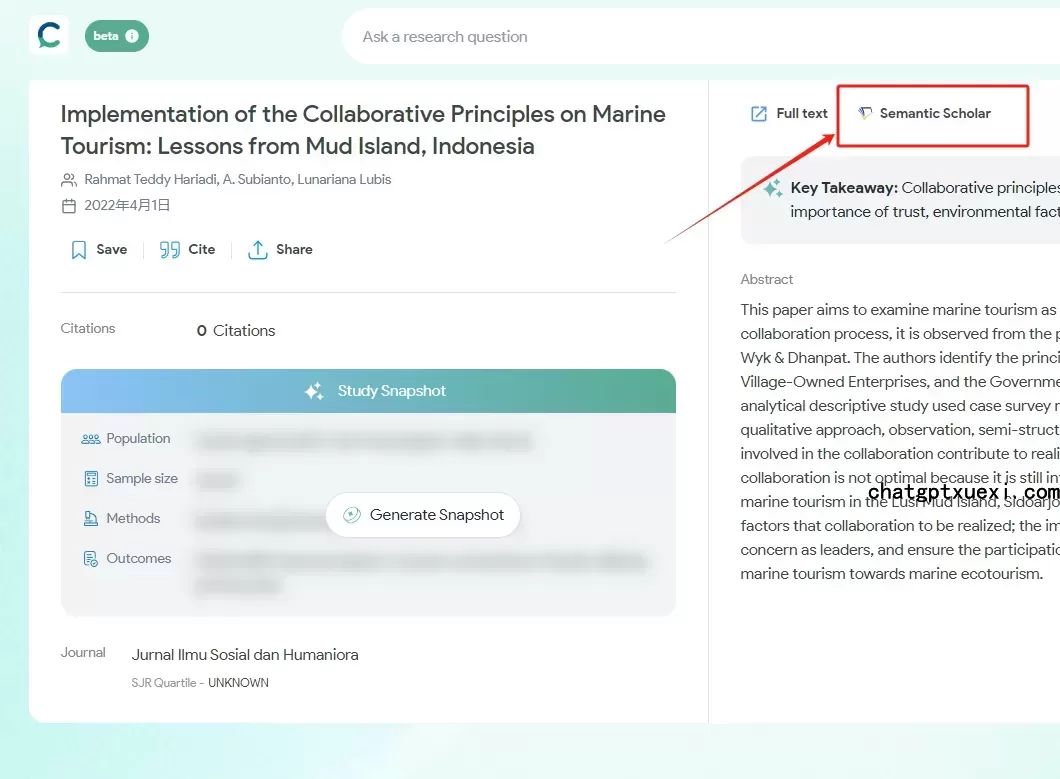Click the authors people icon
The width and height of the screenshot is (1060, 779).
[x=69, y=180]
